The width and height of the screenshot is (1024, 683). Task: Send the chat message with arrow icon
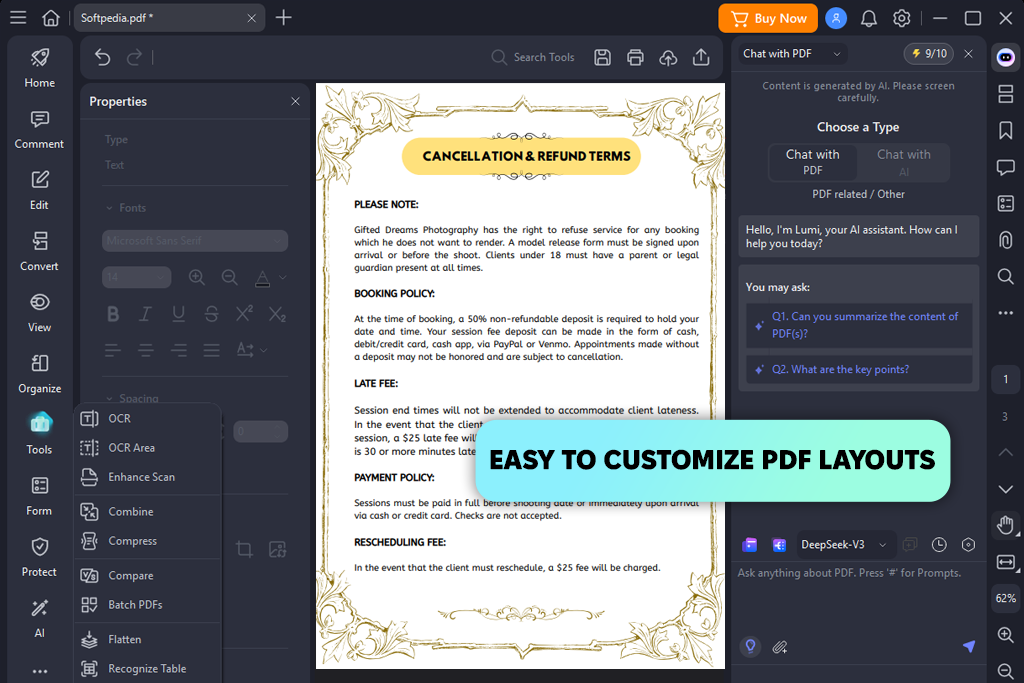[x=969, y=646]
